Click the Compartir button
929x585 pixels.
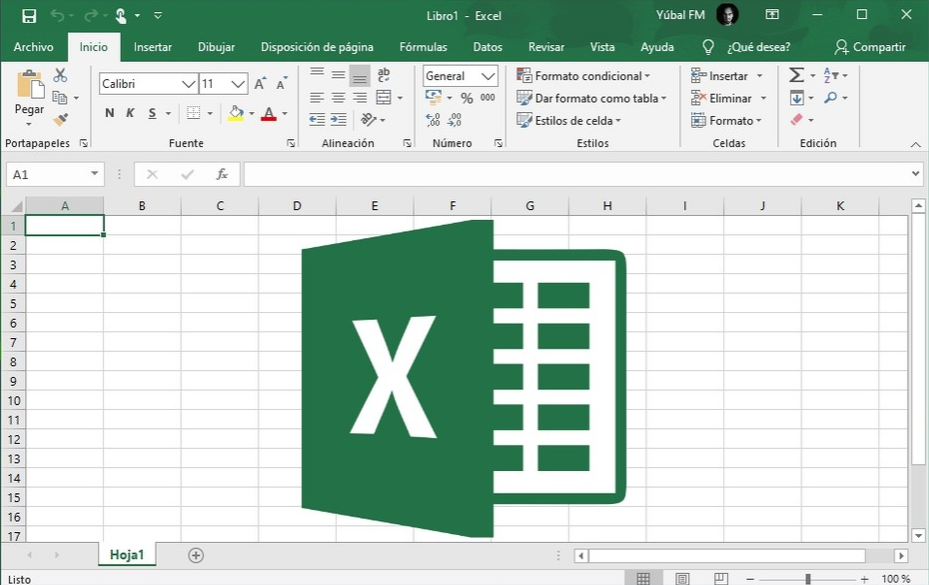pos(870,47)
